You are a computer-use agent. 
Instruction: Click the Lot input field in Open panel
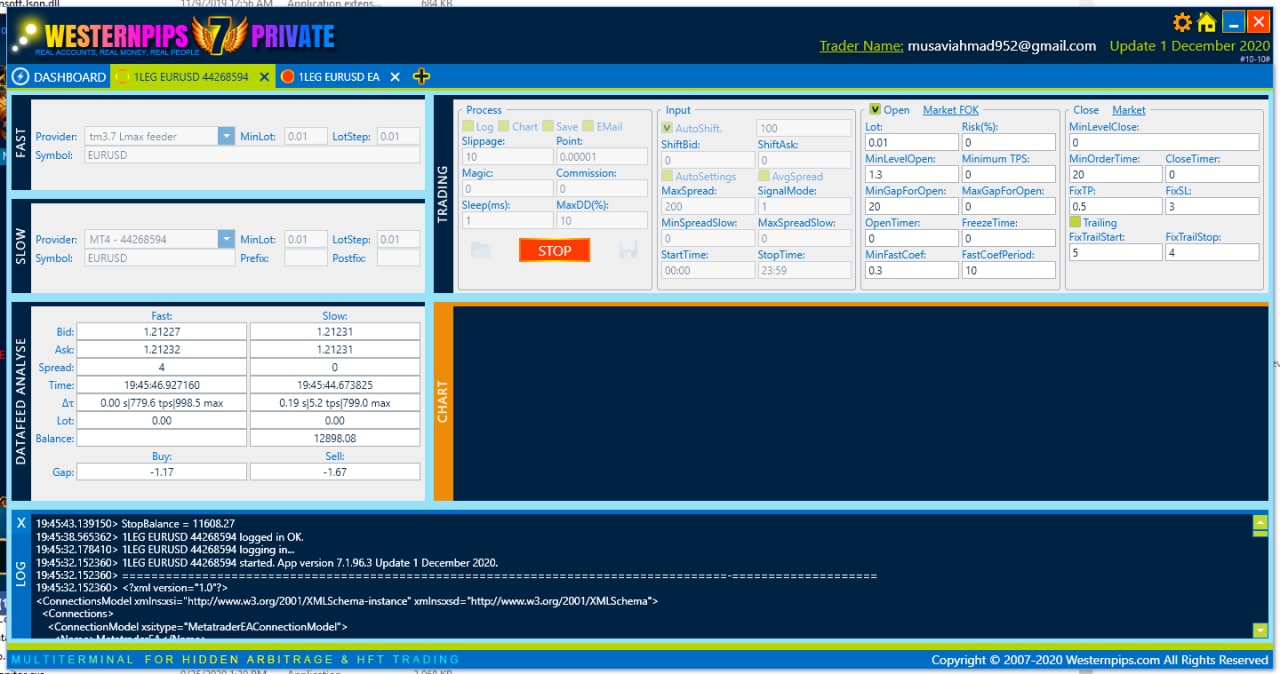click(909, 143)
